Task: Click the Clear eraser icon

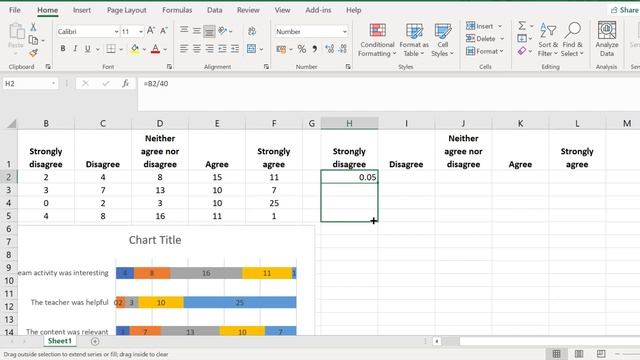Action: click(x=522, y=51)
